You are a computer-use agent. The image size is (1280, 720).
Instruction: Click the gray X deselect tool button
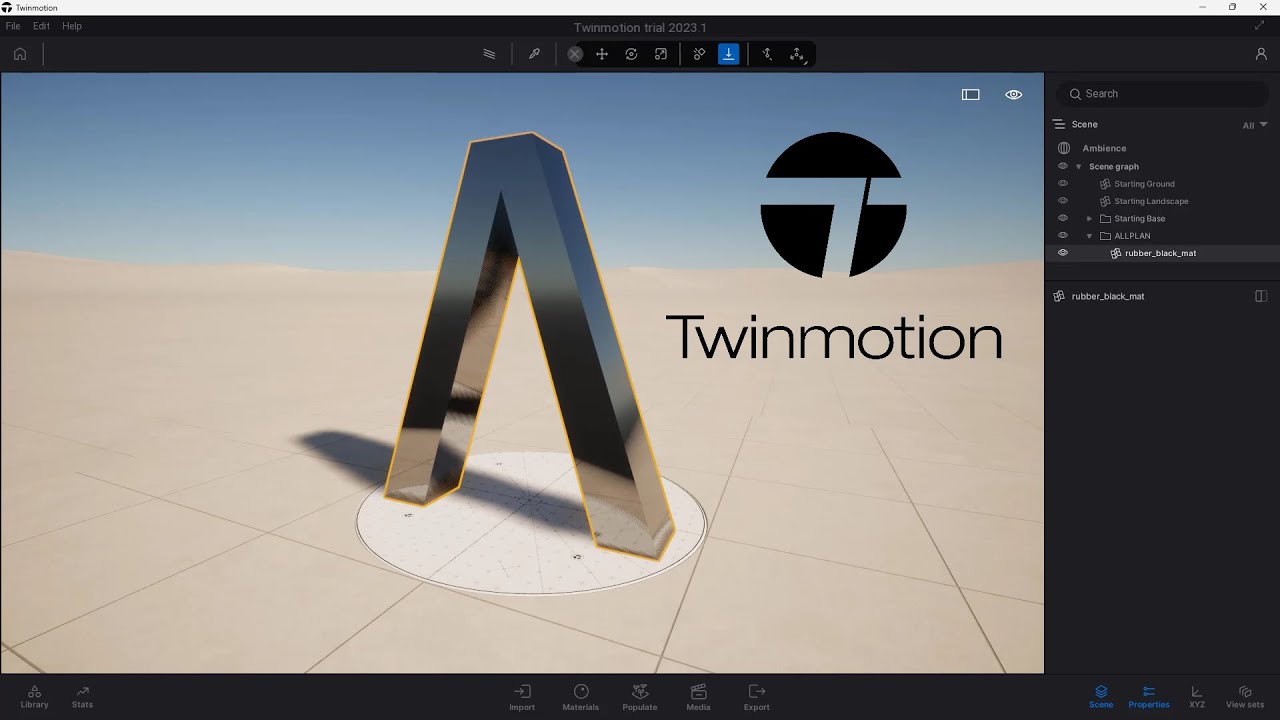[x=575, y=54]
